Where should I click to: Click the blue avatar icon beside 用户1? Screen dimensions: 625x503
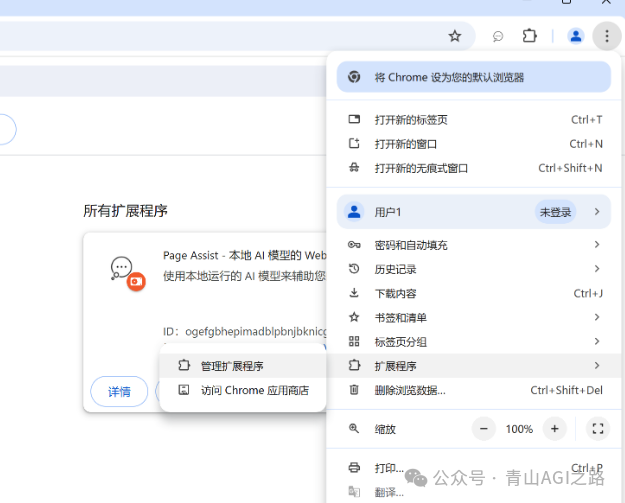click(354, 212)
